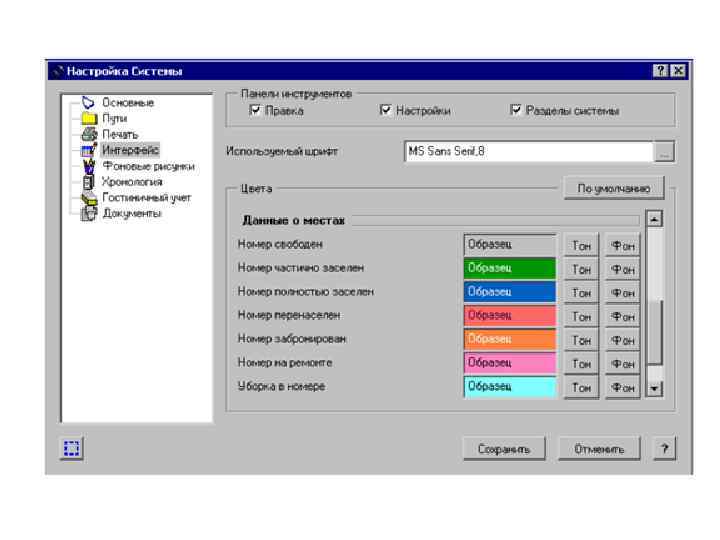
Task: Click the Интерфейс section icon
Action: 89,150
